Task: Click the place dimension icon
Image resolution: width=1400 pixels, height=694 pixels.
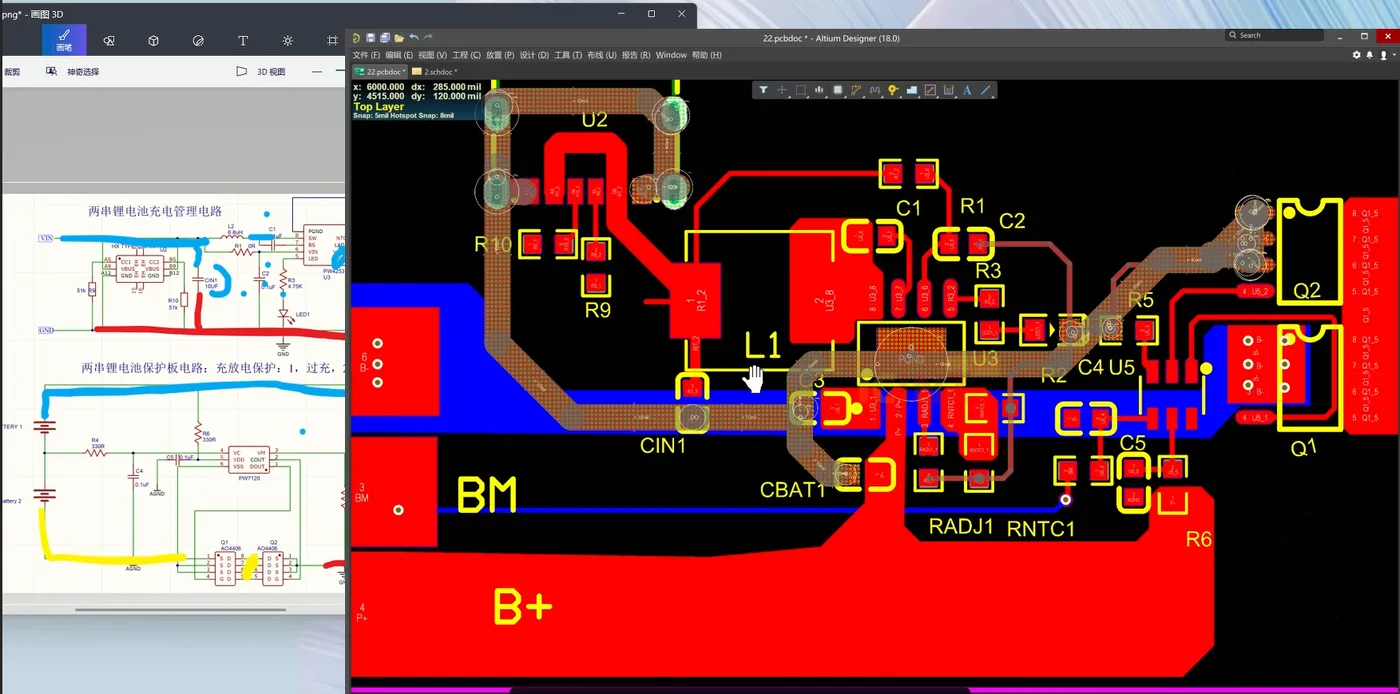Action: click(949, 90)
